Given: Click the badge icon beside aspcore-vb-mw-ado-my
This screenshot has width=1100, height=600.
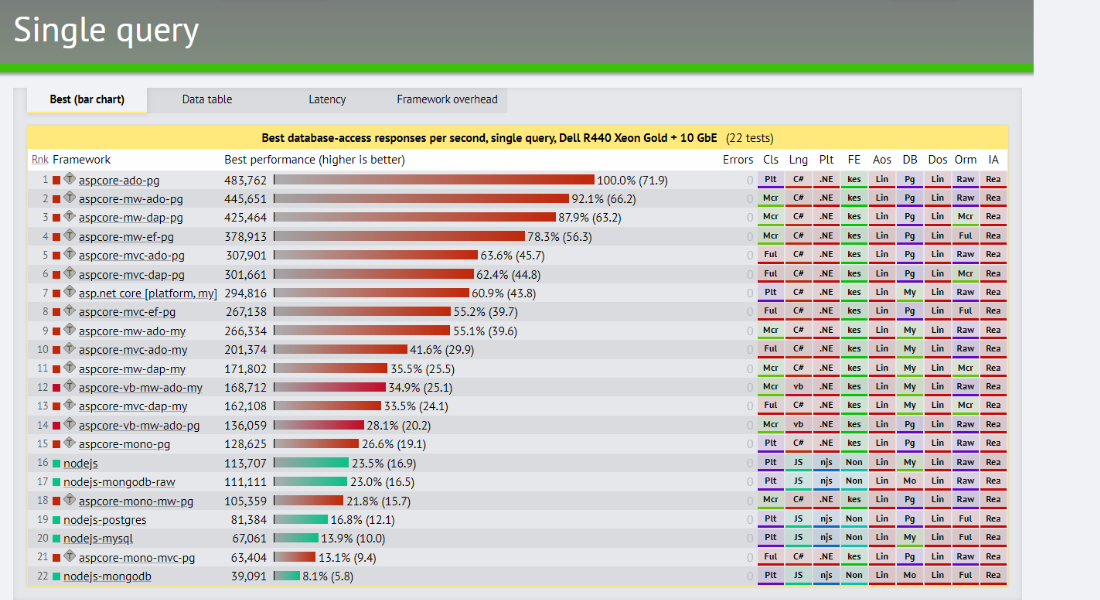Looking at the screenshot, I should (69, 386).
